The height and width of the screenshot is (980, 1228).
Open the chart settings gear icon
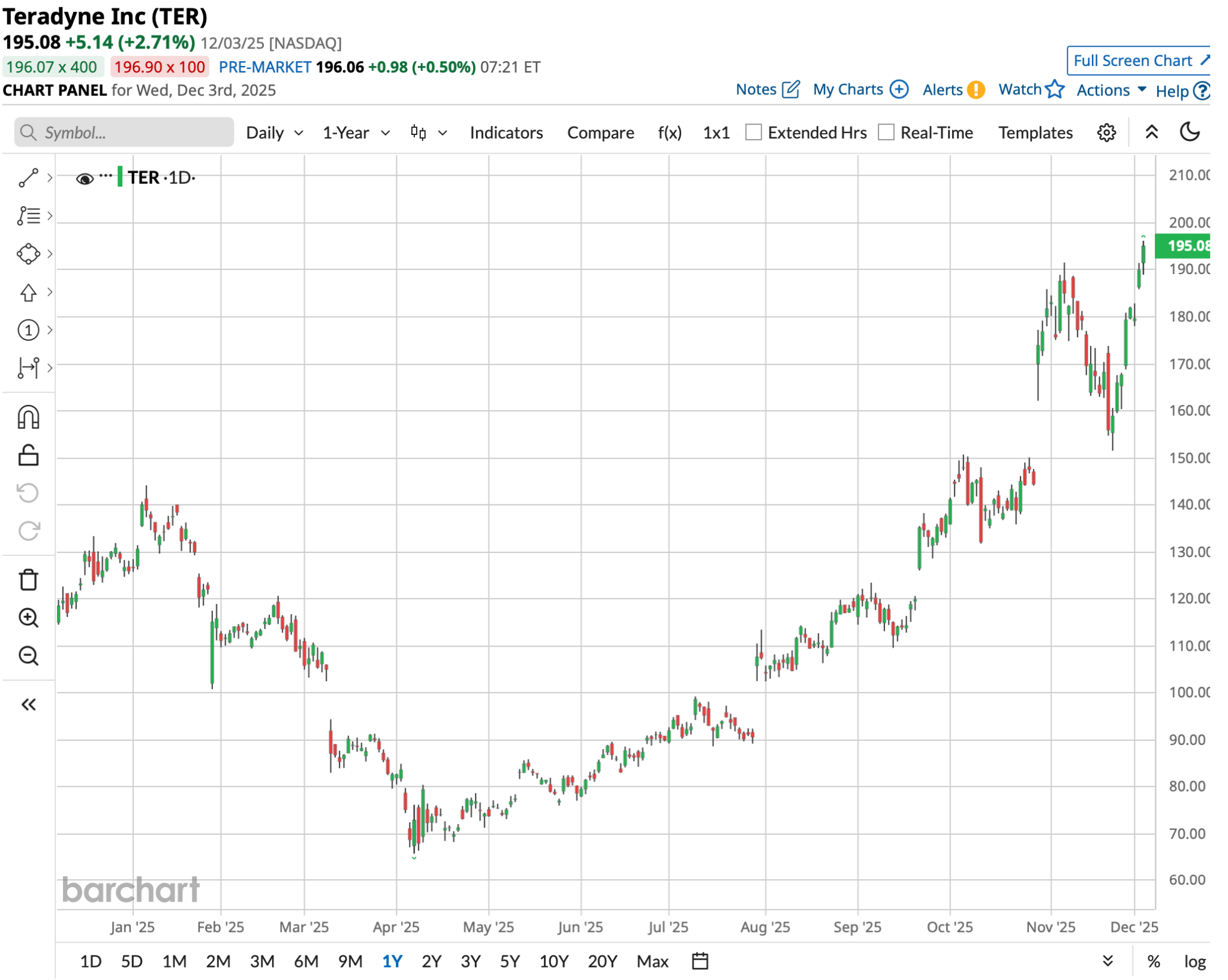click(1106, 133)
